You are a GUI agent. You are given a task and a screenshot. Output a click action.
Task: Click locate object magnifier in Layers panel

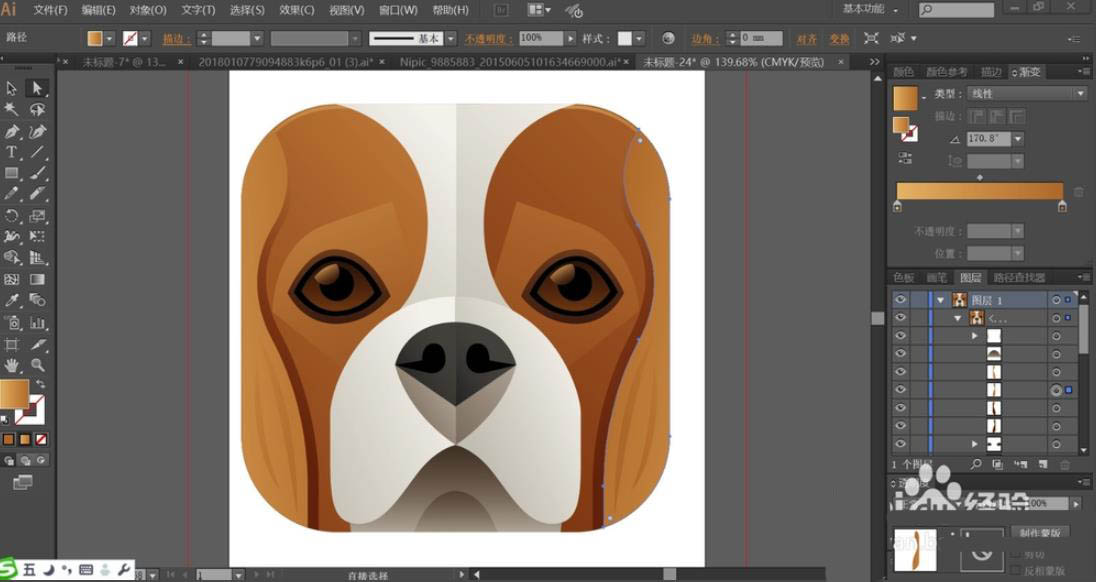976,464
